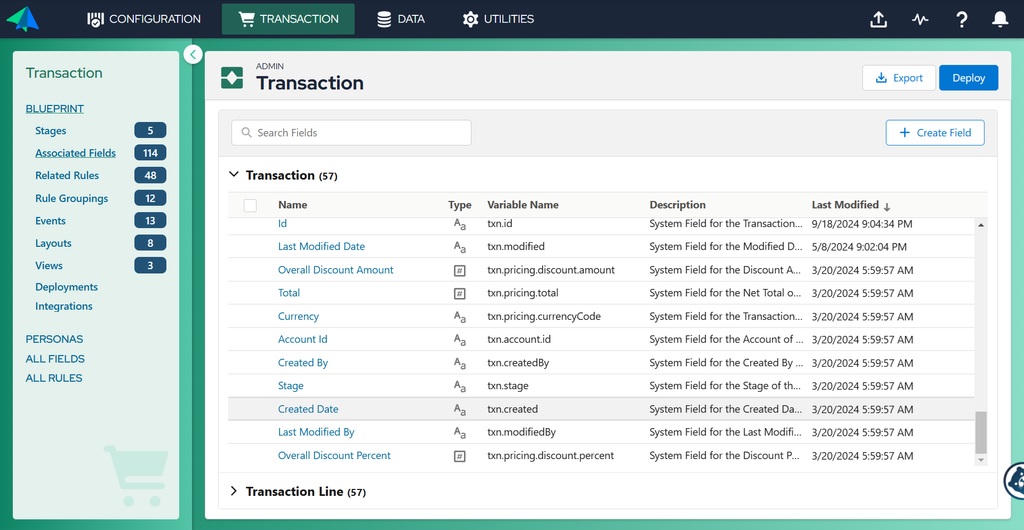Click the scrollbar down arrow in table

pyautogui.click(x=981, y=460)
